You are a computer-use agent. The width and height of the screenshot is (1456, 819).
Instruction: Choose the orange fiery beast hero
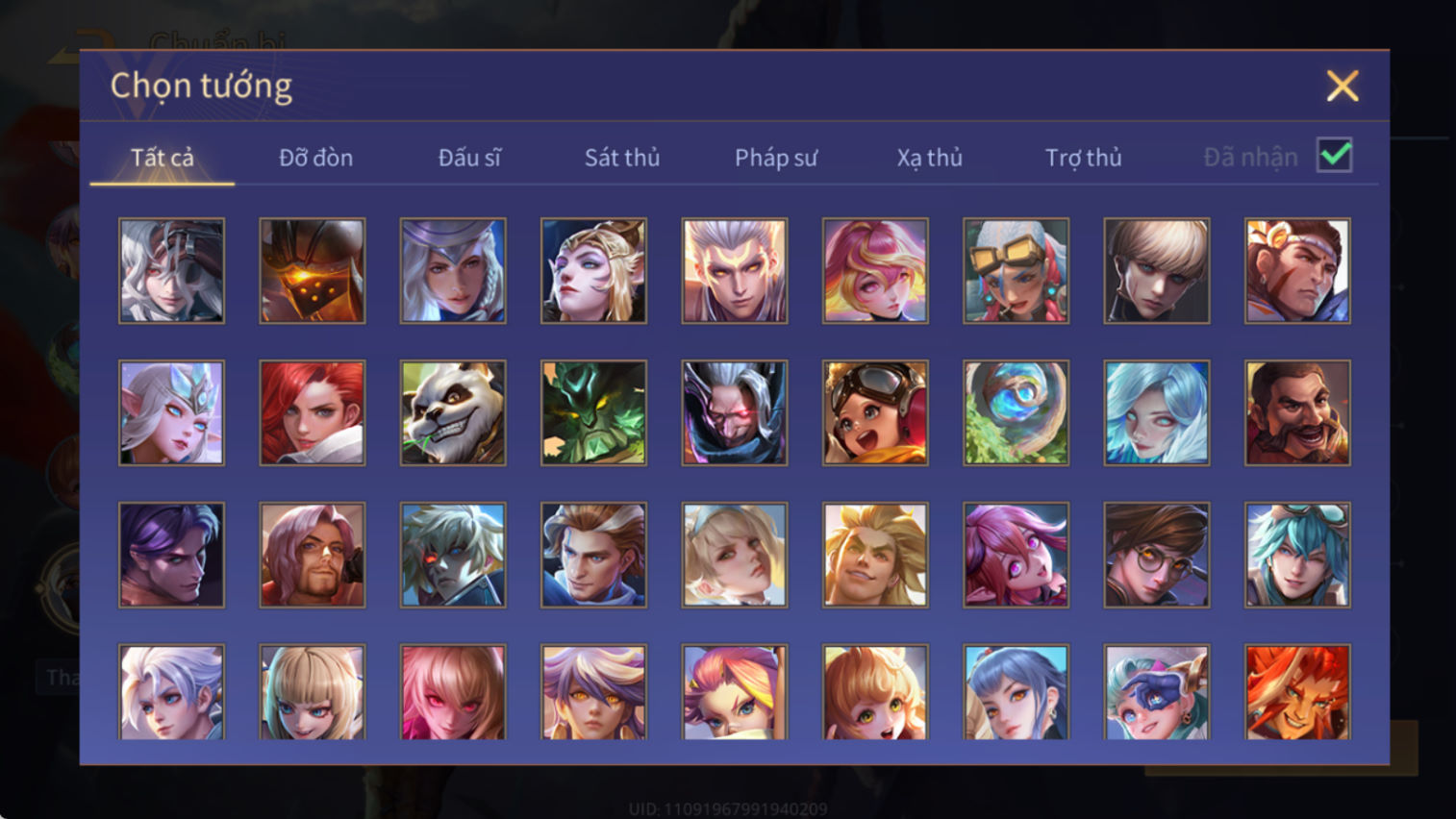(1297, 692)
